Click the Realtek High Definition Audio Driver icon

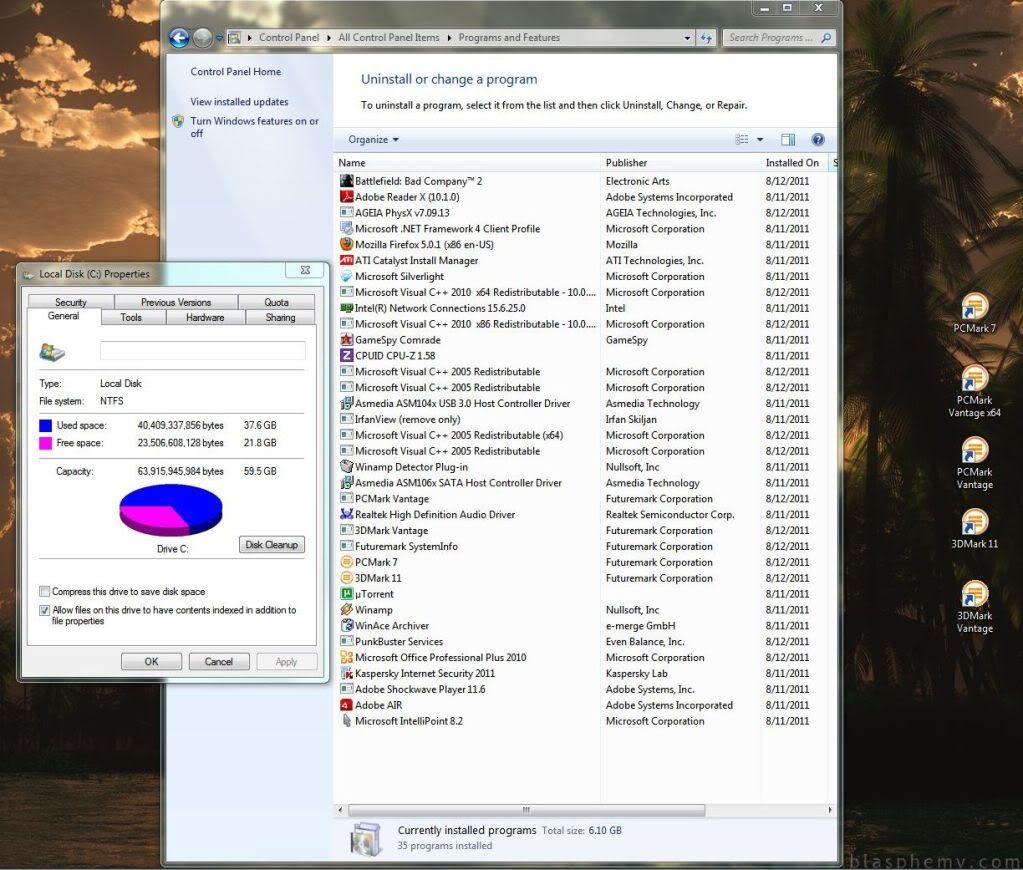click(346, 514)
